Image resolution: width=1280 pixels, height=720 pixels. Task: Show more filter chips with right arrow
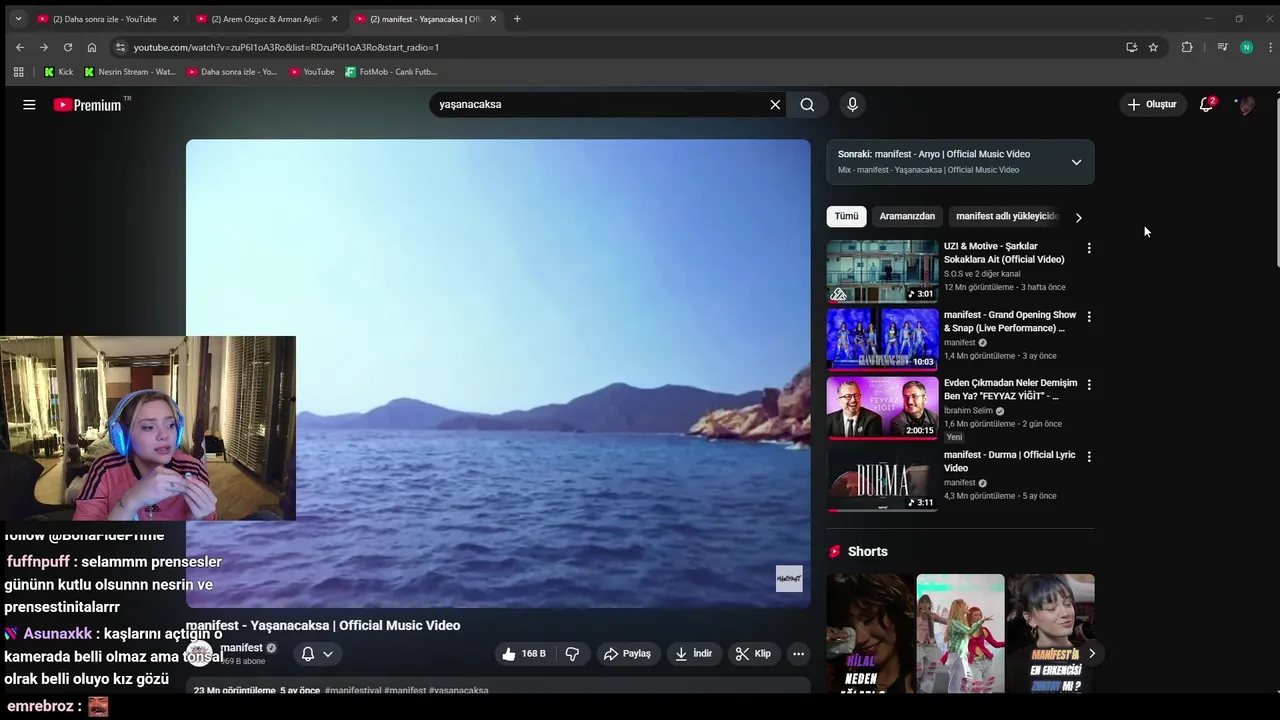point(1078,217)
